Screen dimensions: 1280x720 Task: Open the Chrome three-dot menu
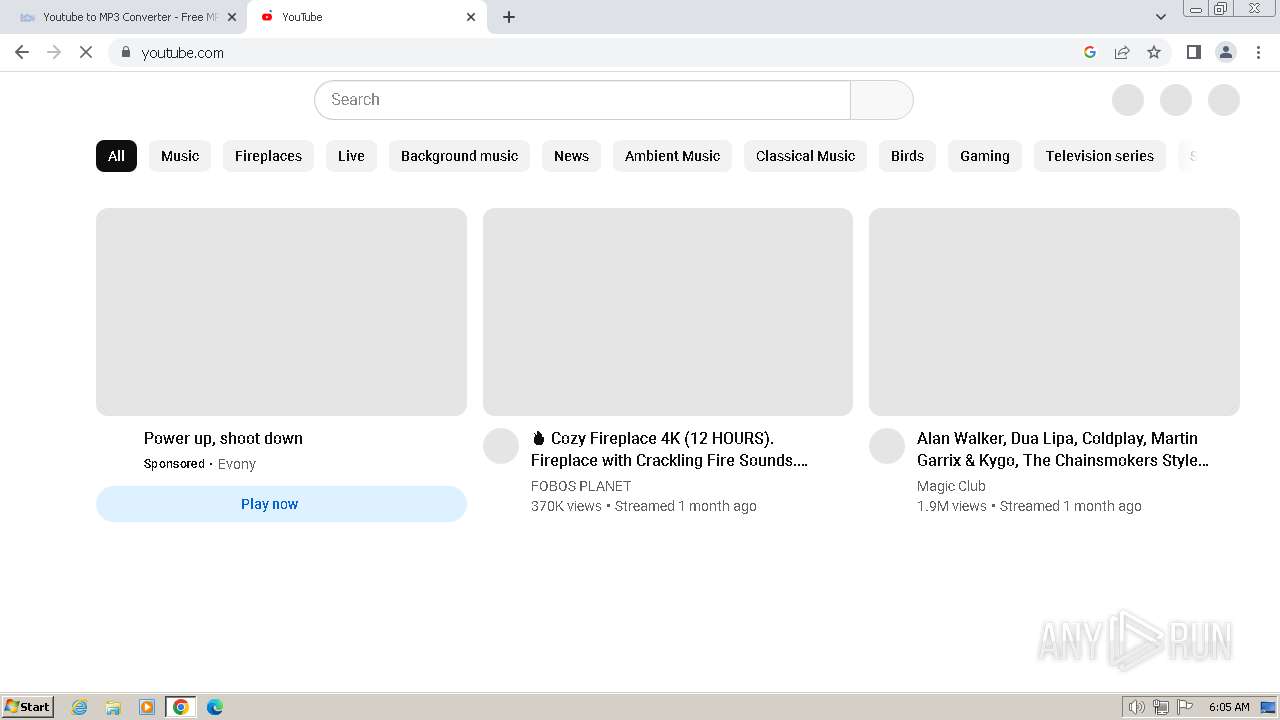click(x=1258, y=52)
